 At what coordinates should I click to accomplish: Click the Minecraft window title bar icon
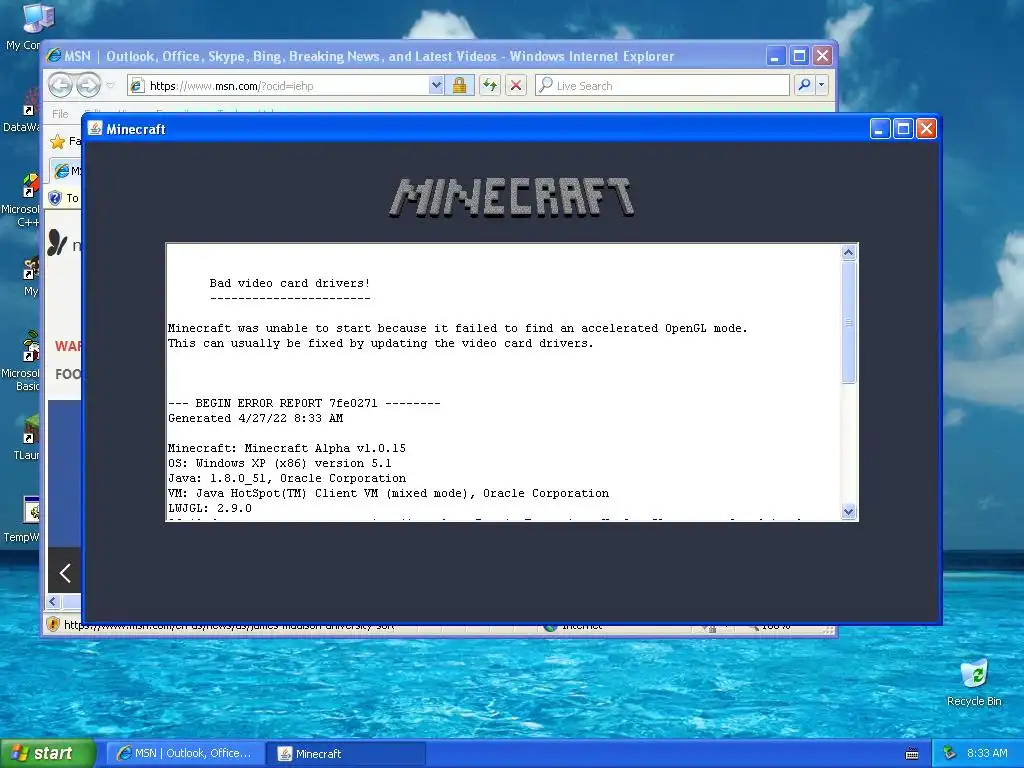pos(95,129)
